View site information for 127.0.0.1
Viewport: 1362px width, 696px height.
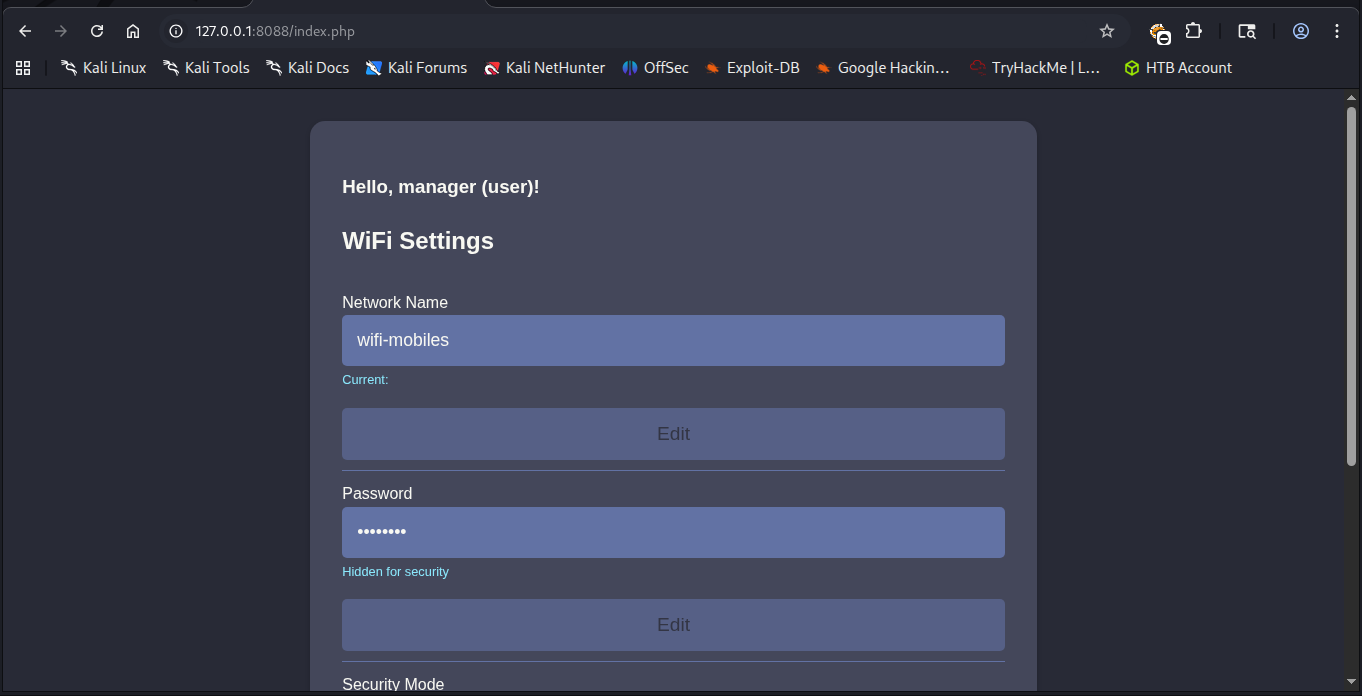[x=176, y=31]
